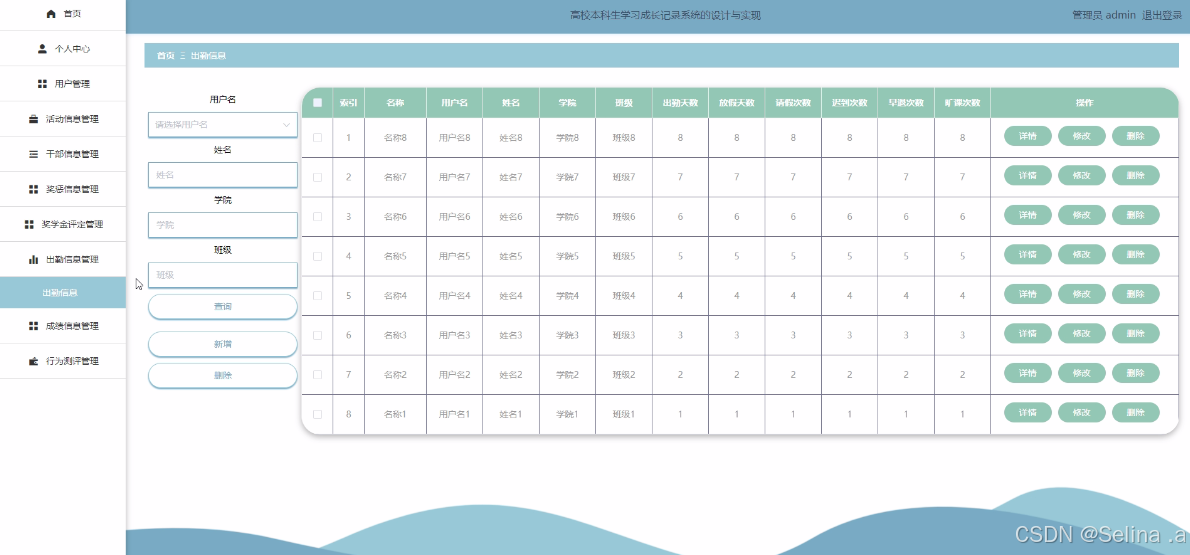
Task: Click the 用户名8 cell
Action: point(455,137)
